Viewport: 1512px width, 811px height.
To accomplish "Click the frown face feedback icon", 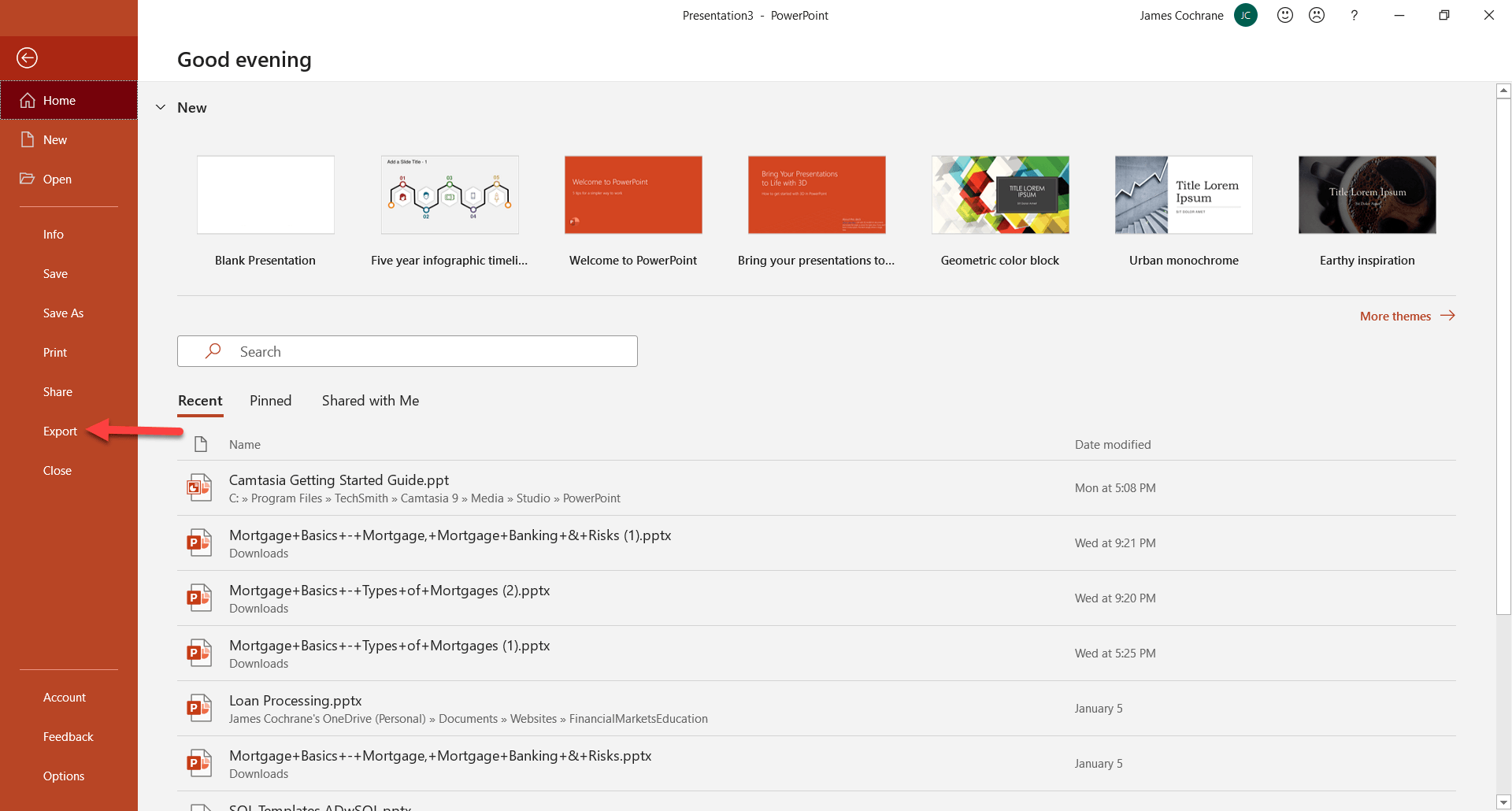I will tap(1317, 15).
